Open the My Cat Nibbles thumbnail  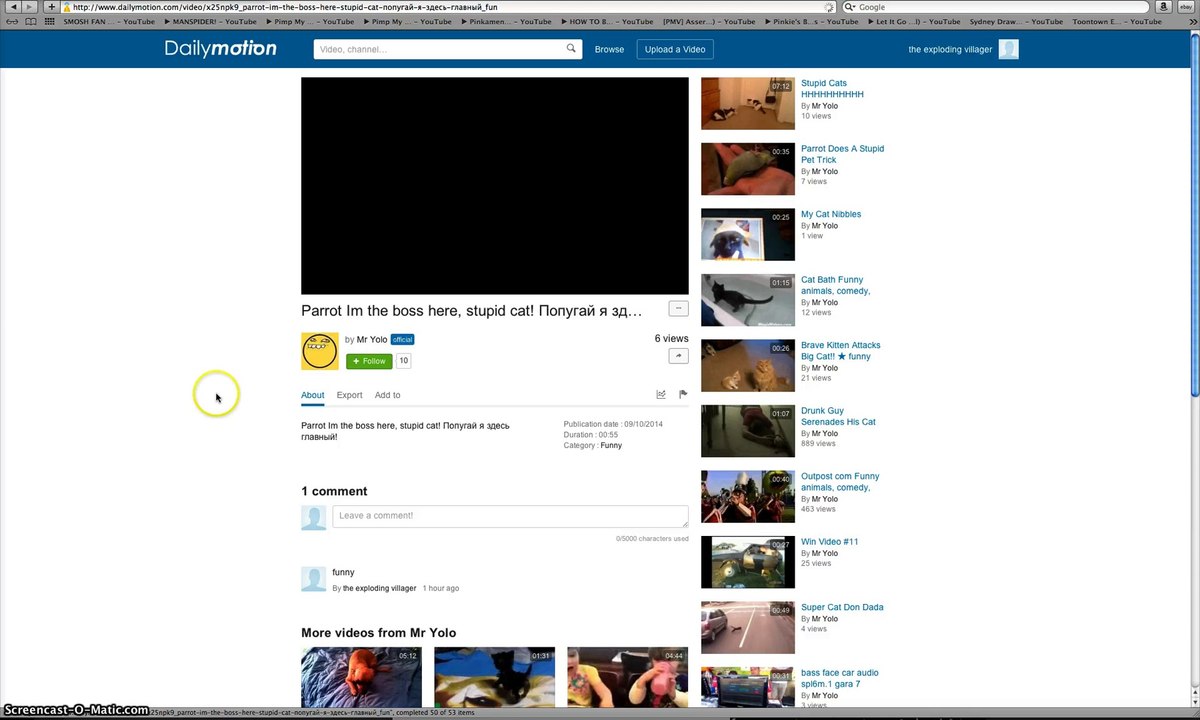(748, 234)
